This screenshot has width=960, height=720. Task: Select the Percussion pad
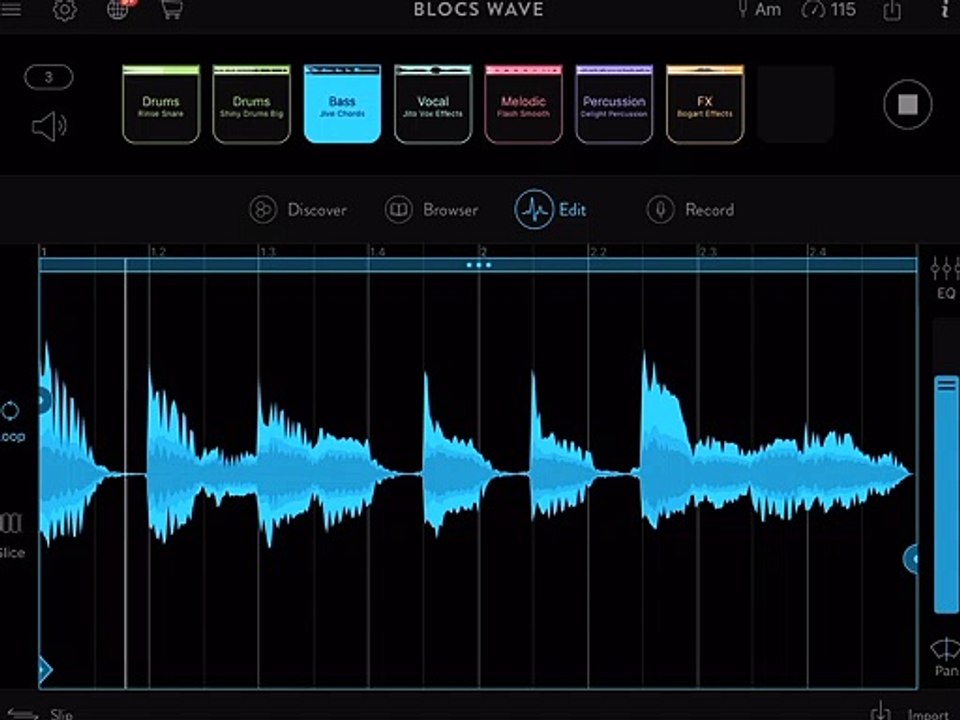coord(614,104)
